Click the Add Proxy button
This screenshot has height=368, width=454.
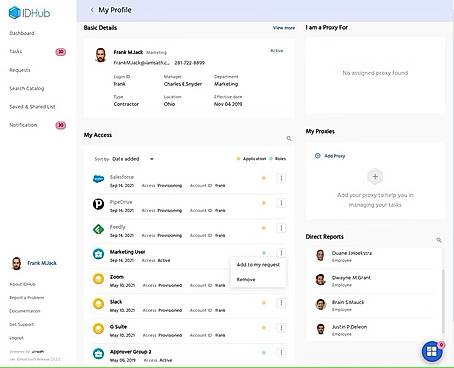(330, 156)
